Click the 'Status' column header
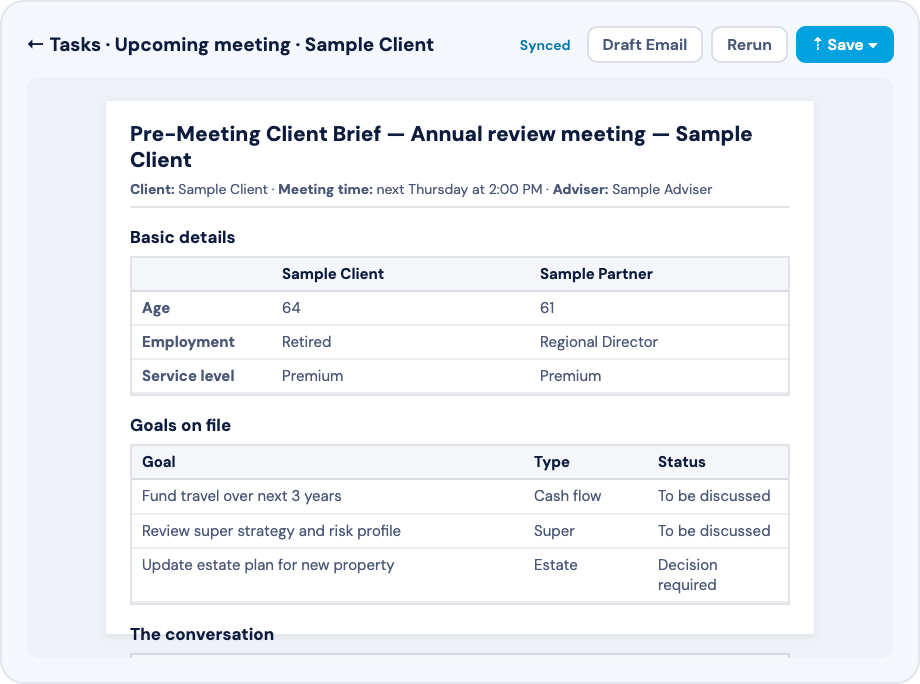The width and height of the screenshot is (920, 684). 681,462
